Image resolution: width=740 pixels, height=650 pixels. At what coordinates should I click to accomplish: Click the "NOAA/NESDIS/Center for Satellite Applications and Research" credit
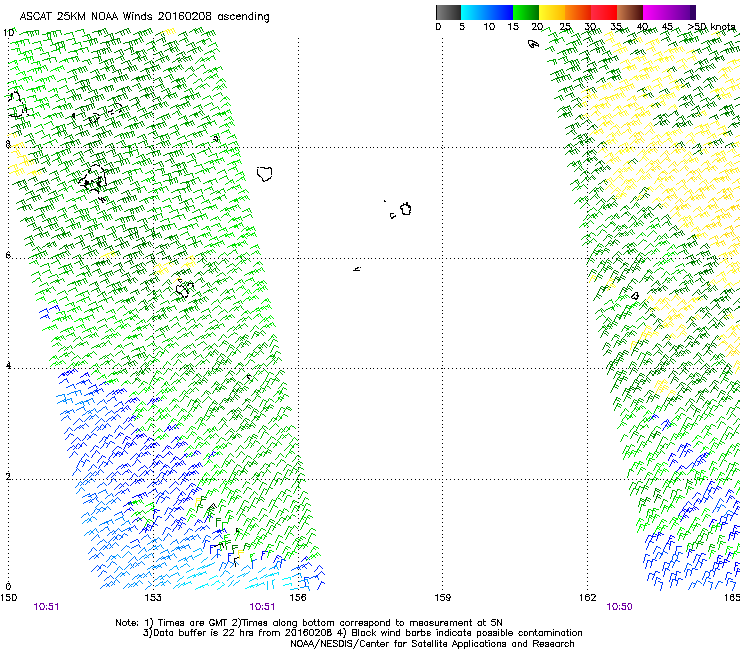(432, 644)
